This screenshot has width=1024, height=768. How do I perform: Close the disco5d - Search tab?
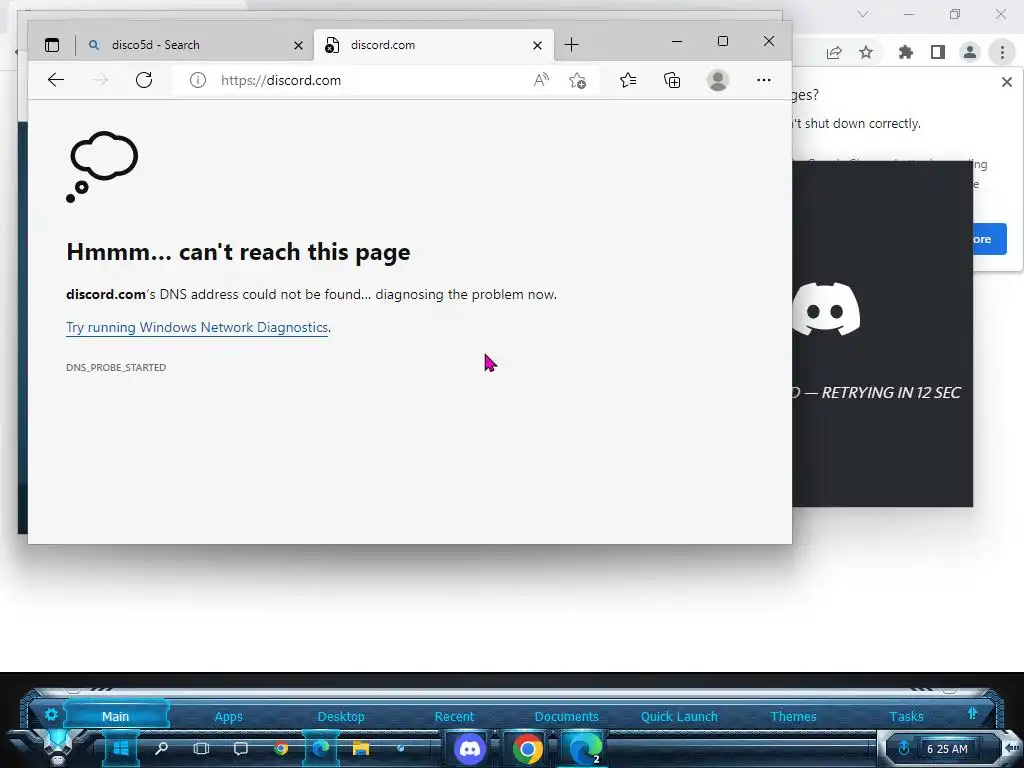pyautogui.click(x=298, y=45)
